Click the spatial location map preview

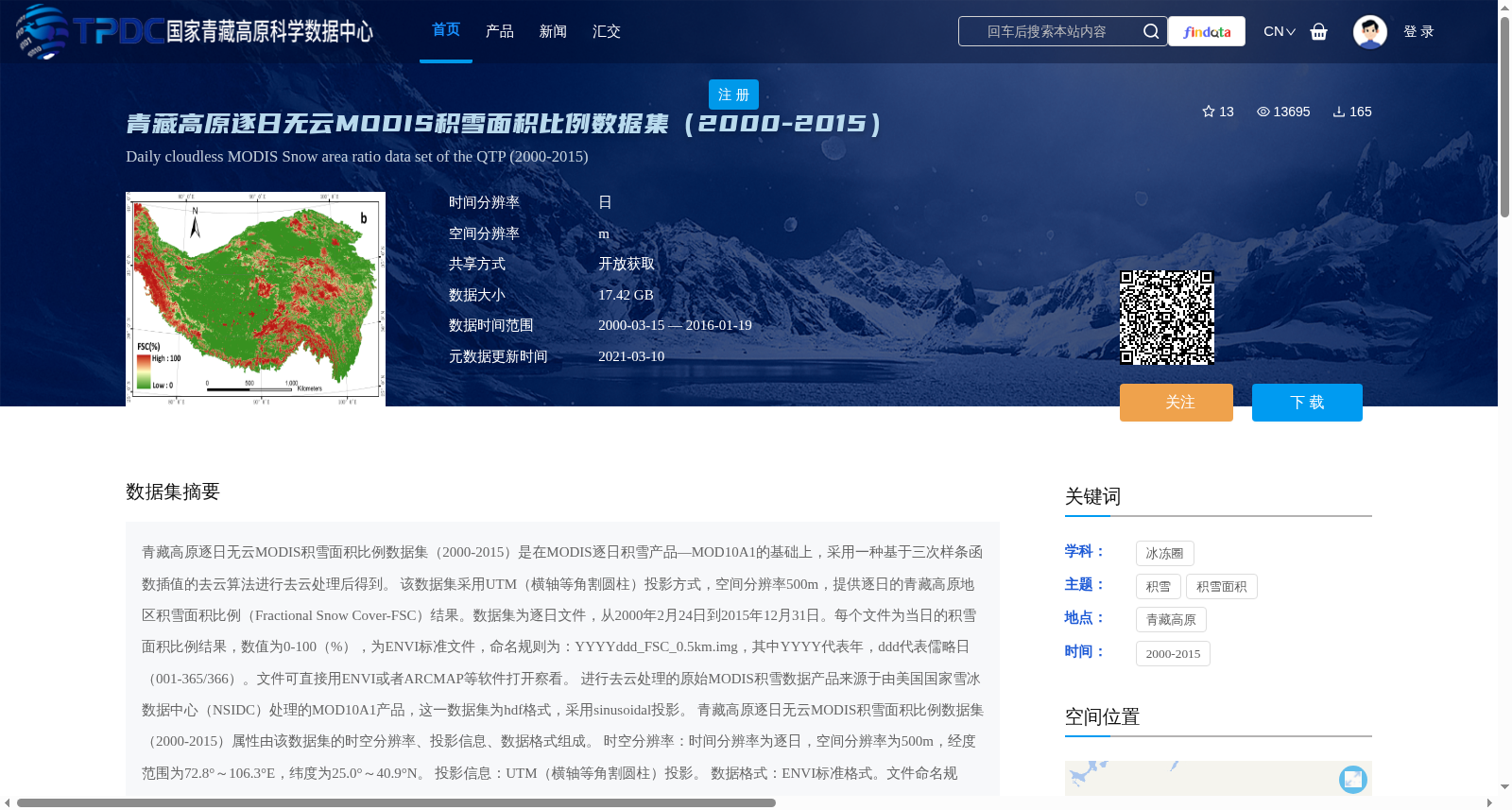[1218, 778]
